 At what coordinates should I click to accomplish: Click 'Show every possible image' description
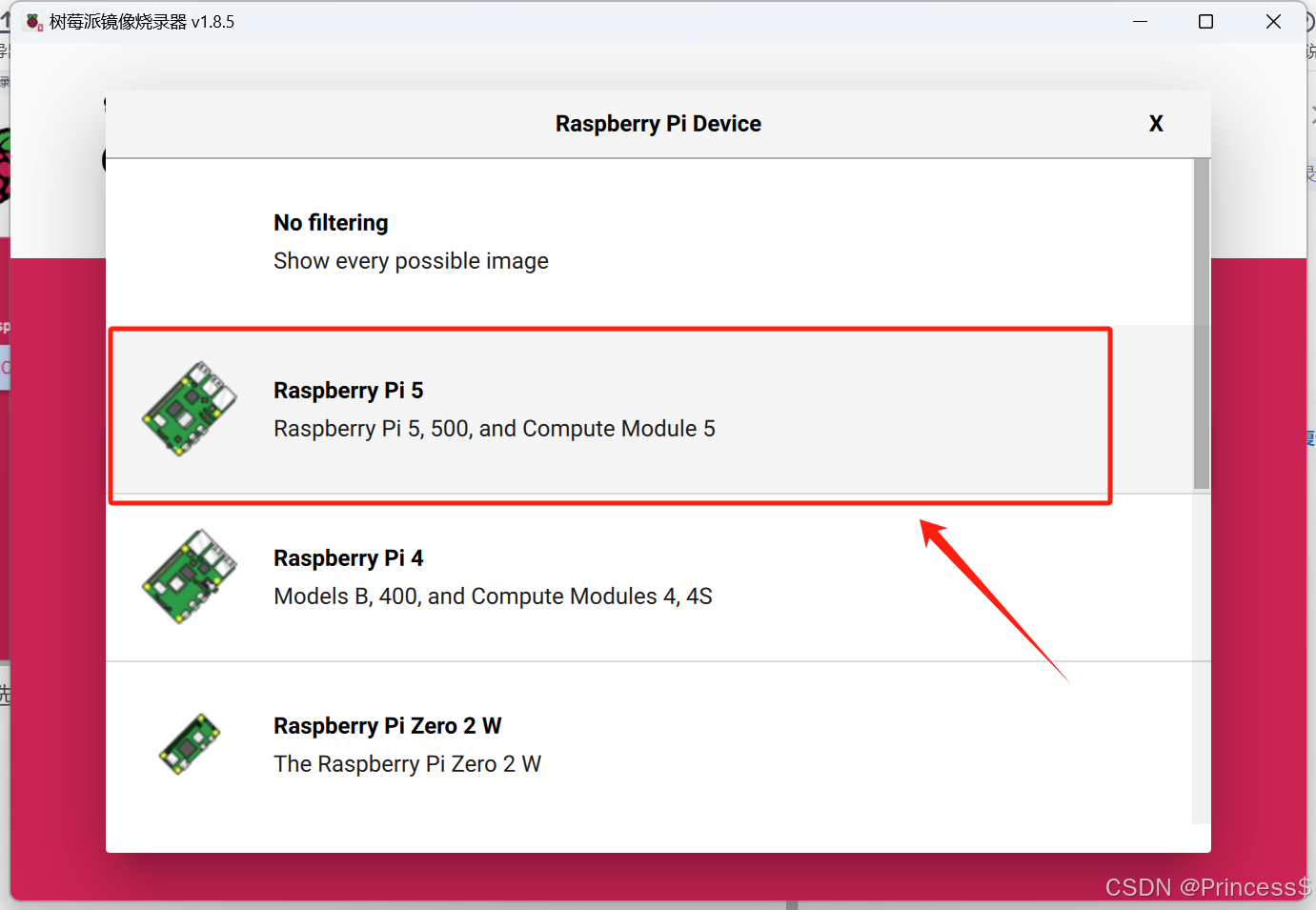tap(411, 261)
